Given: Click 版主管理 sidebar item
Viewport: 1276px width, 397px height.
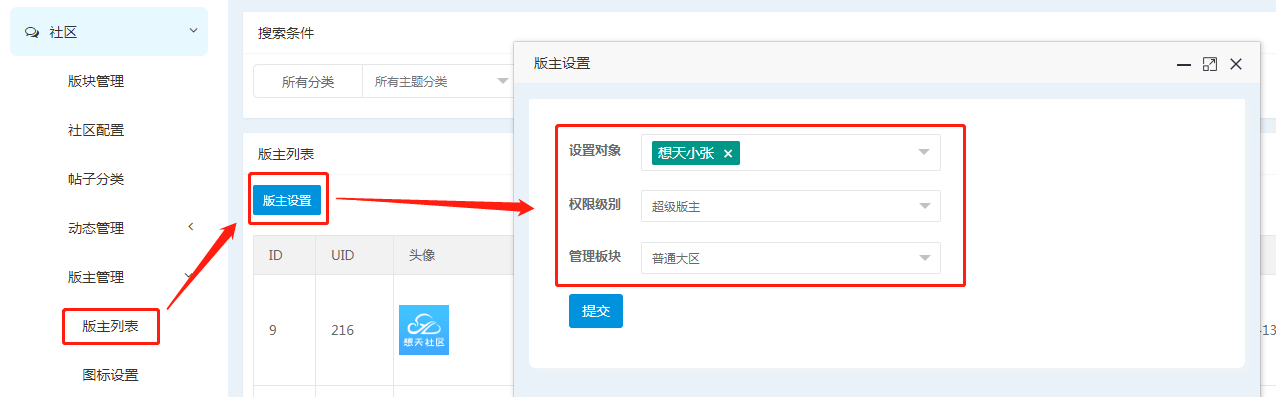Looking at the screenshot, I should pos(96,277).
